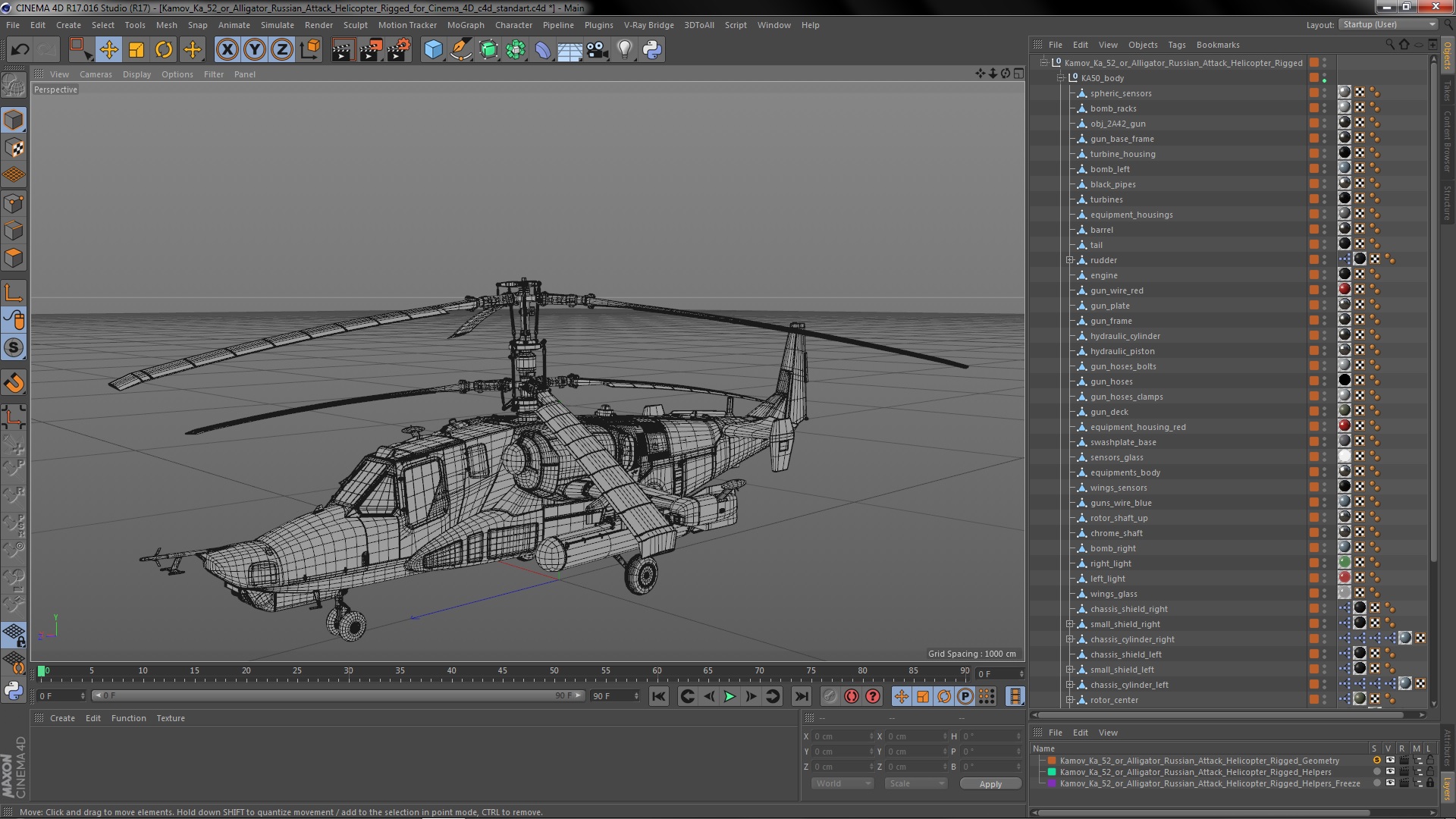The width and height of the screenshot is (1456, 819).
Task: Select Texture mode in left palette
Action: 14,148
